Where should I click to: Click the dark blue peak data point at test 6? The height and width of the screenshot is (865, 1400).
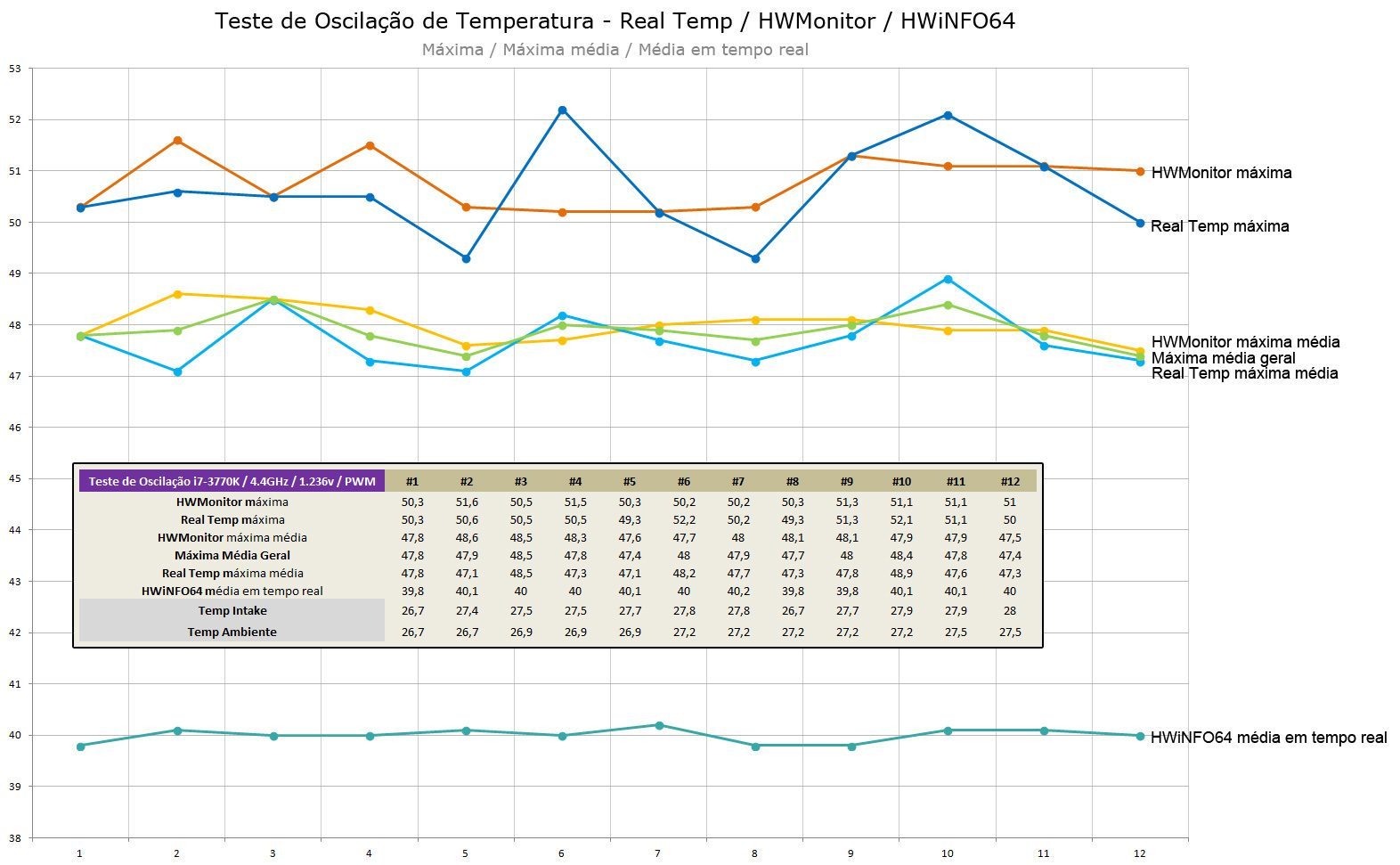[x=562, y=110]
